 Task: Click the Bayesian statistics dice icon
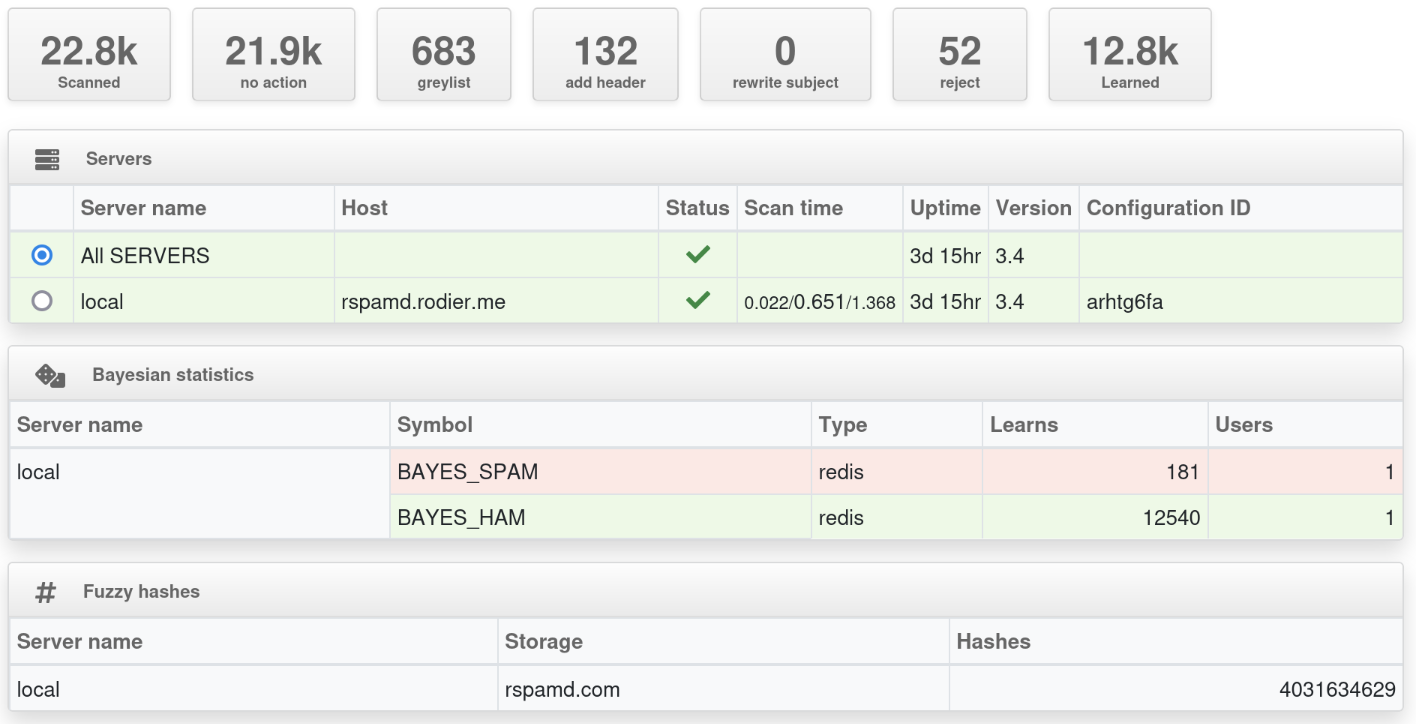click(x=50, y=375)
